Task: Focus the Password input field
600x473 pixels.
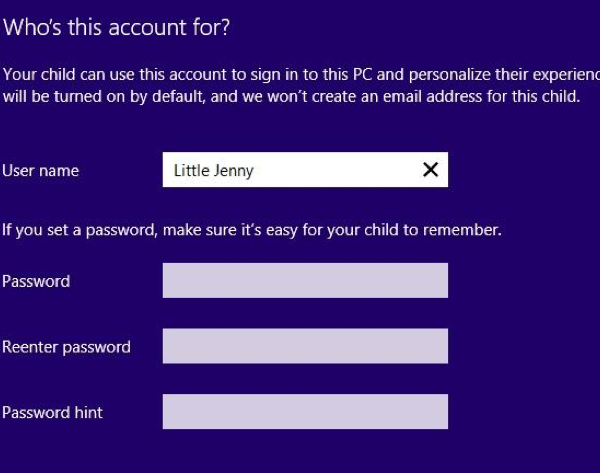Action: coord(305,281)
